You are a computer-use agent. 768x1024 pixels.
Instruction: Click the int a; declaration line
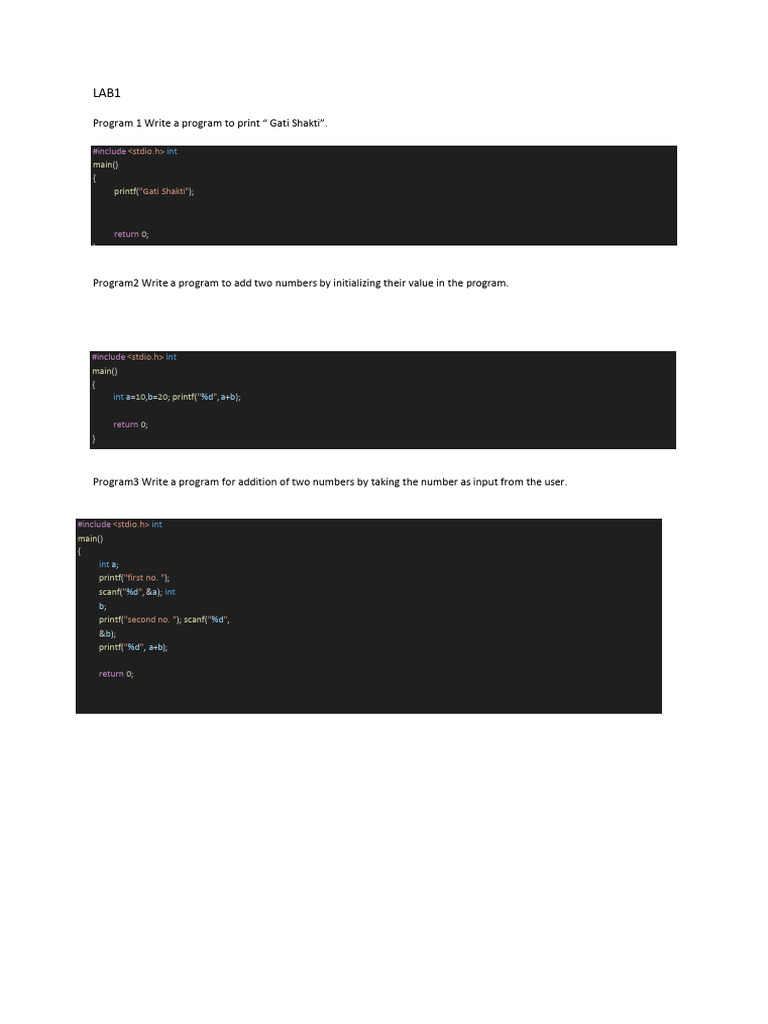(x=108, y=564)
